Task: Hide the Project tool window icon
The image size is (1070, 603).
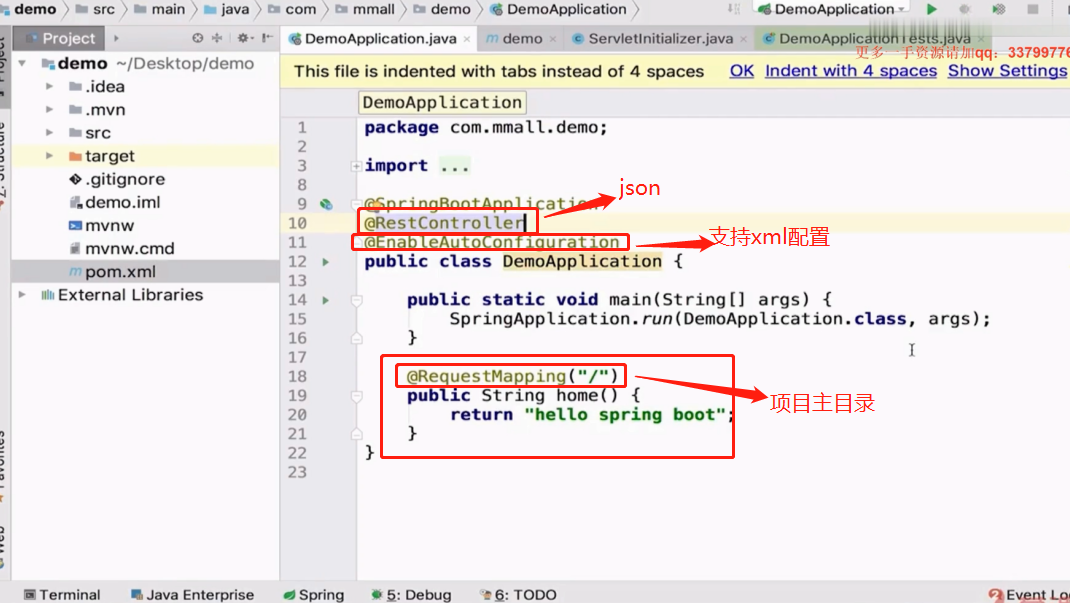Action: [268, 38]
